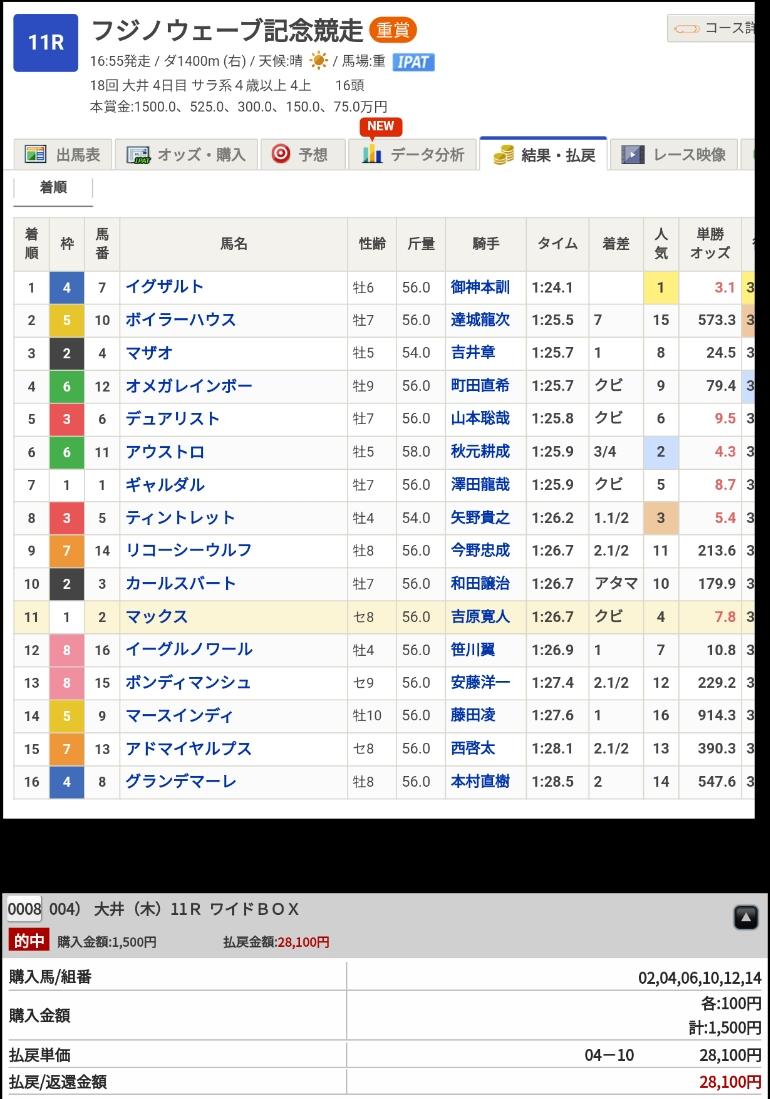The height and width of the screenshot is (1099, 770).
Task: Click the NEW badge above データ分析
Action: [381, 126]
